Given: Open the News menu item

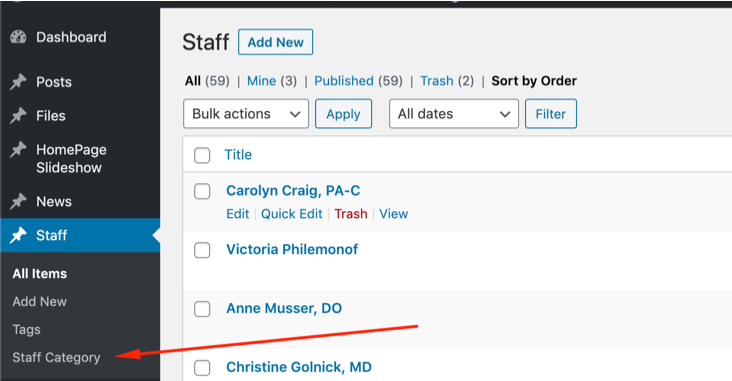Looking at the screenshot, I should 54,201.
